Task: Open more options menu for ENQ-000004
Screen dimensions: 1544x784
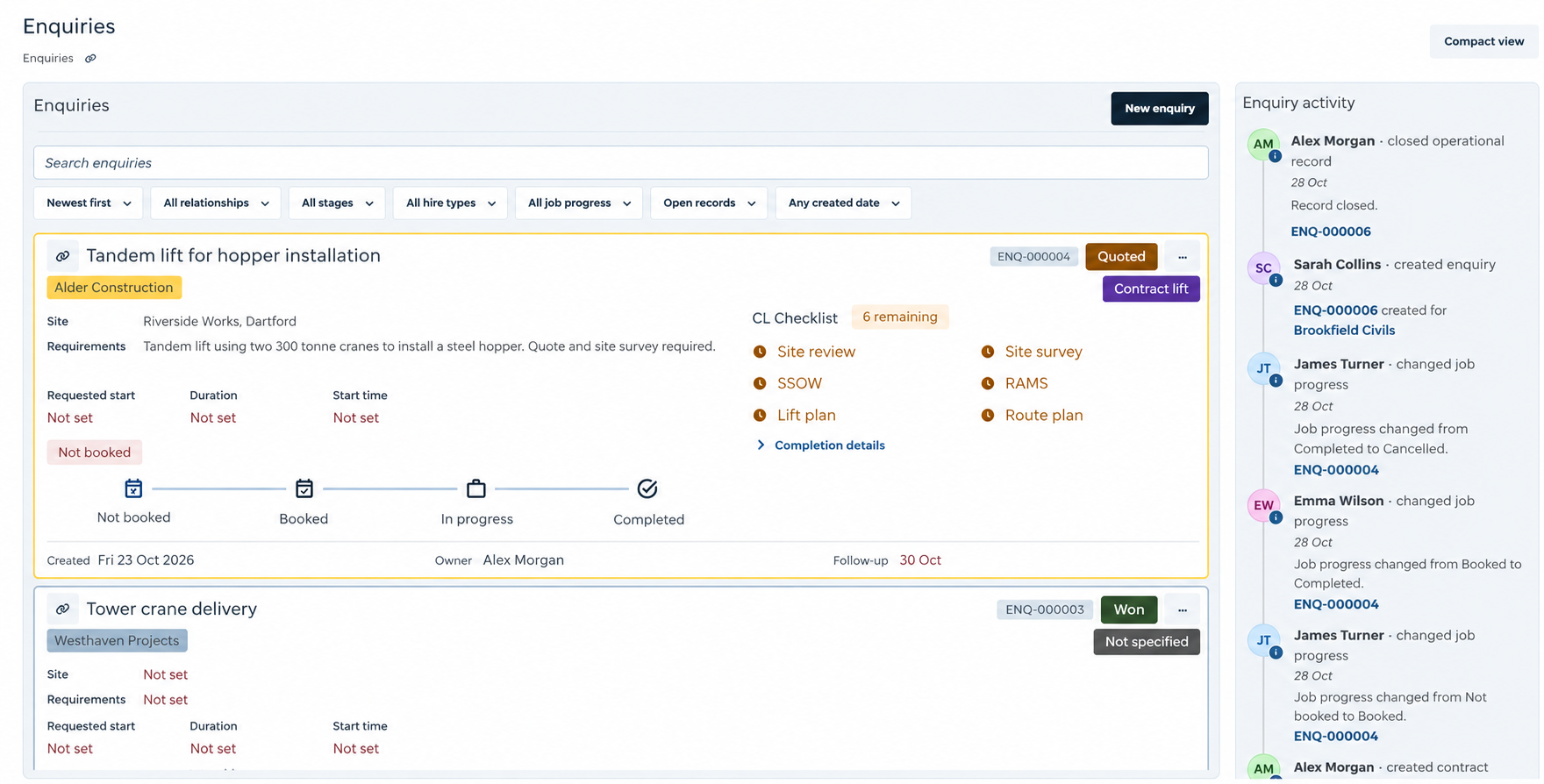Action: click(1183, 257)
